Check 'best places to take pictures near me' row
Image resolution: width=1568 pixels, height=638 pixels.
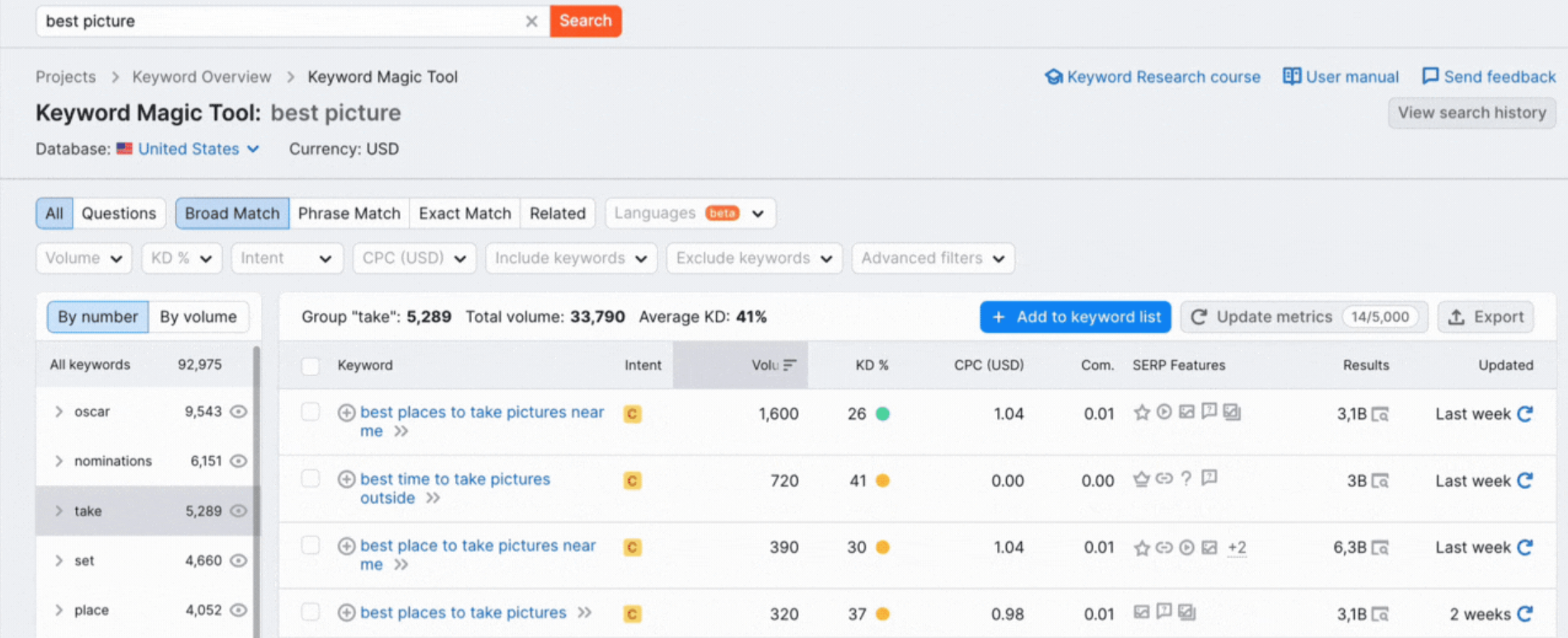pyautogui.click(x=311, y=412)
